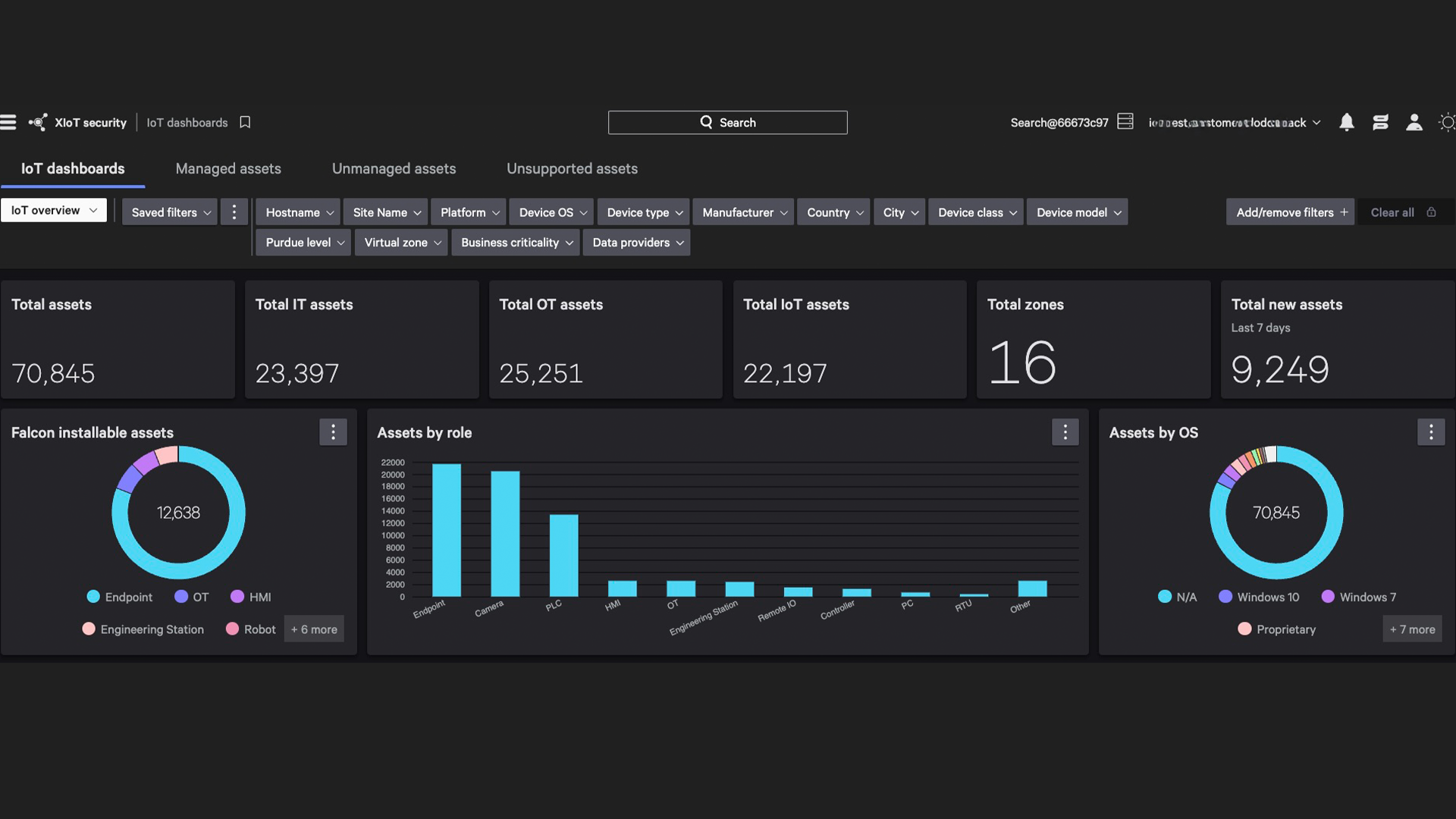The height and width of the screenshot is (819, 1456).
Task: Click the bookmark icon beside IoT dashboards
Action: click(245, 122)
